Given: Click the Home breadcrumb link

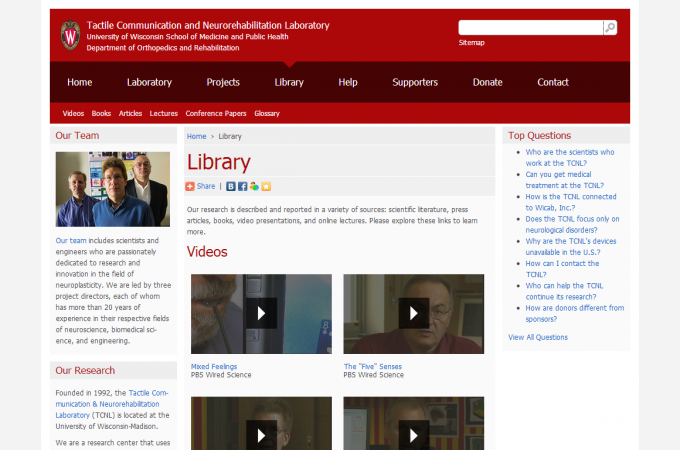Looking at the screenshot, I should pos(196,136).
